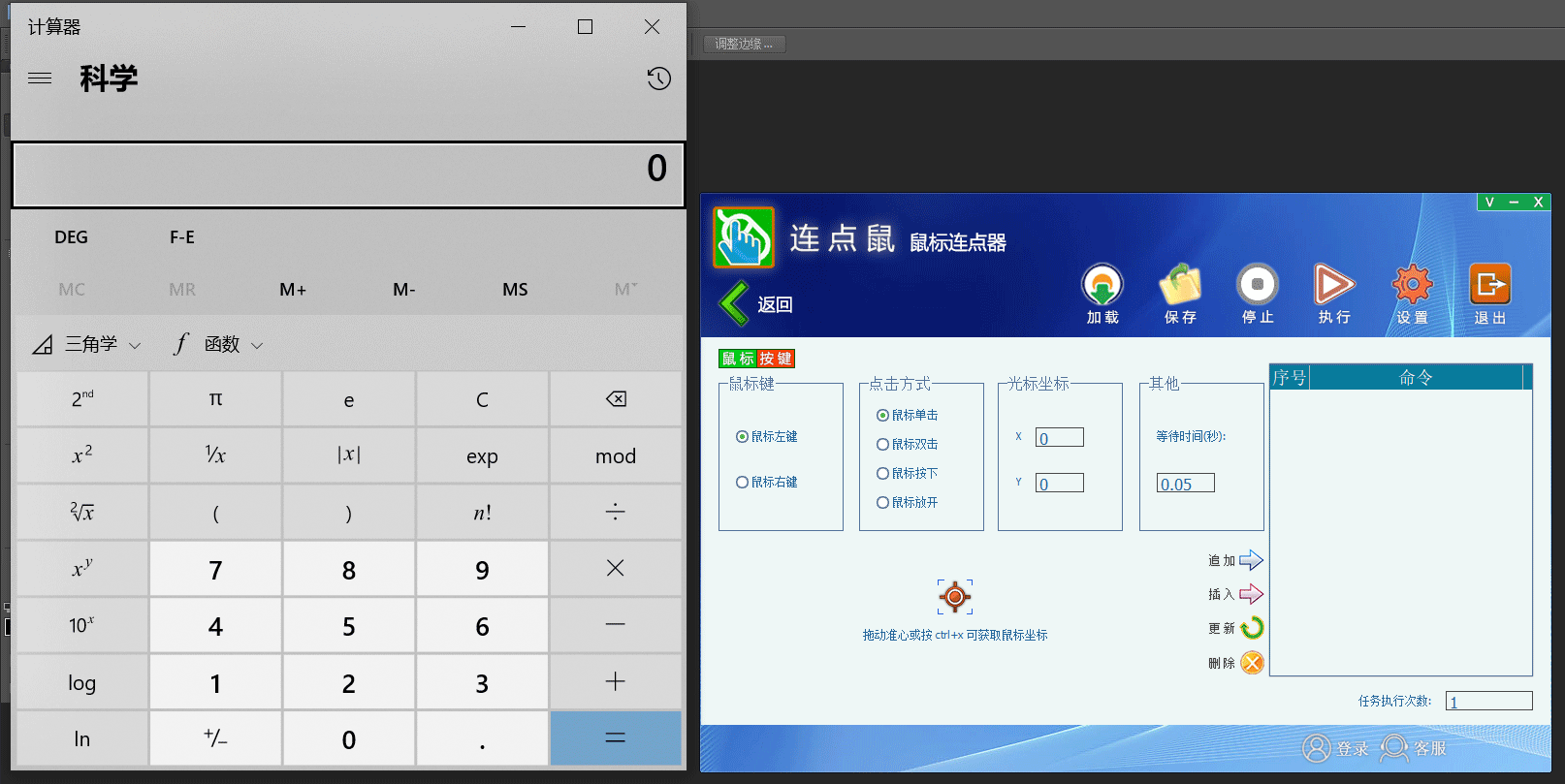
Task: Click the π key
Action: pos(215,399)
